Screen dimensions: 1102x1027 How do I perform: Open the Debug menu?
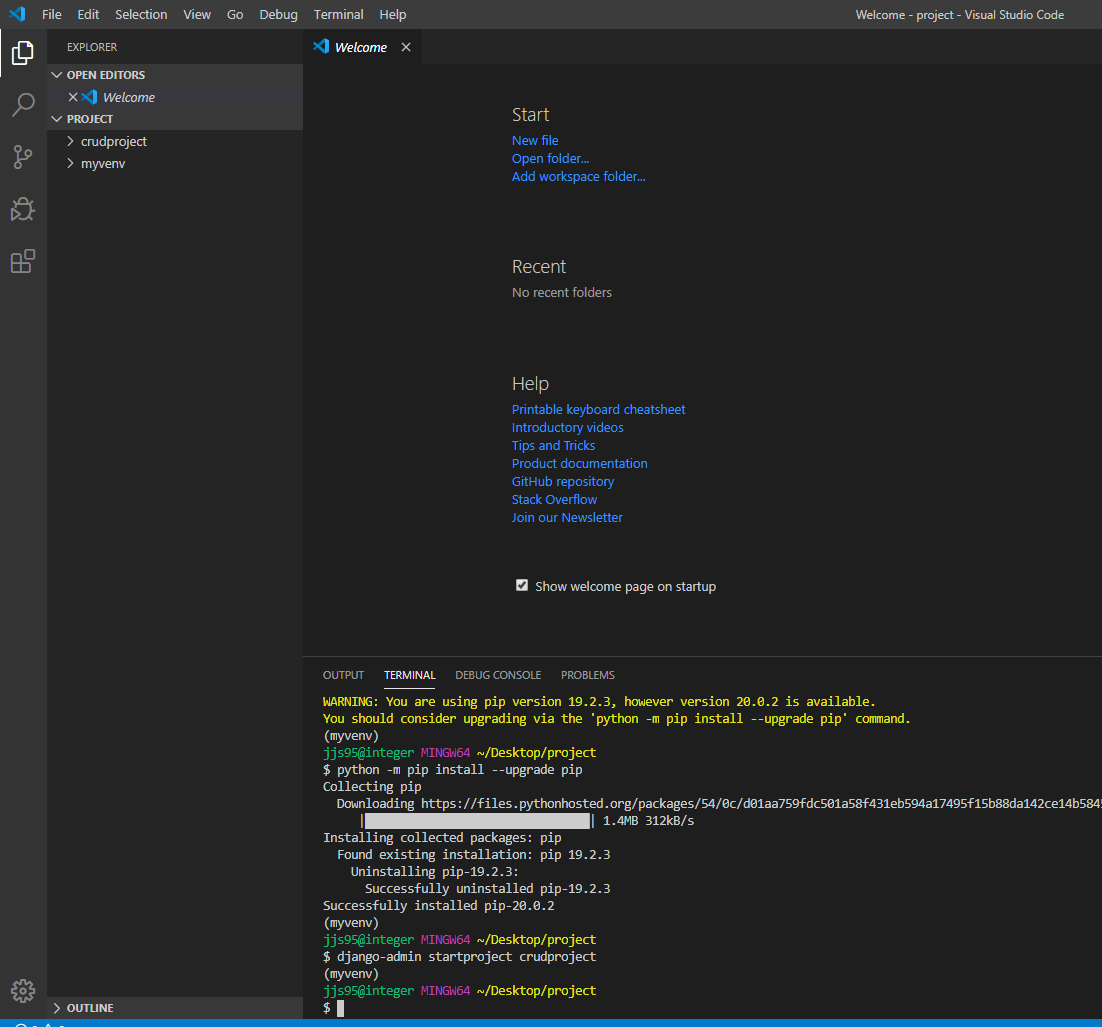[x=278, y=14]
